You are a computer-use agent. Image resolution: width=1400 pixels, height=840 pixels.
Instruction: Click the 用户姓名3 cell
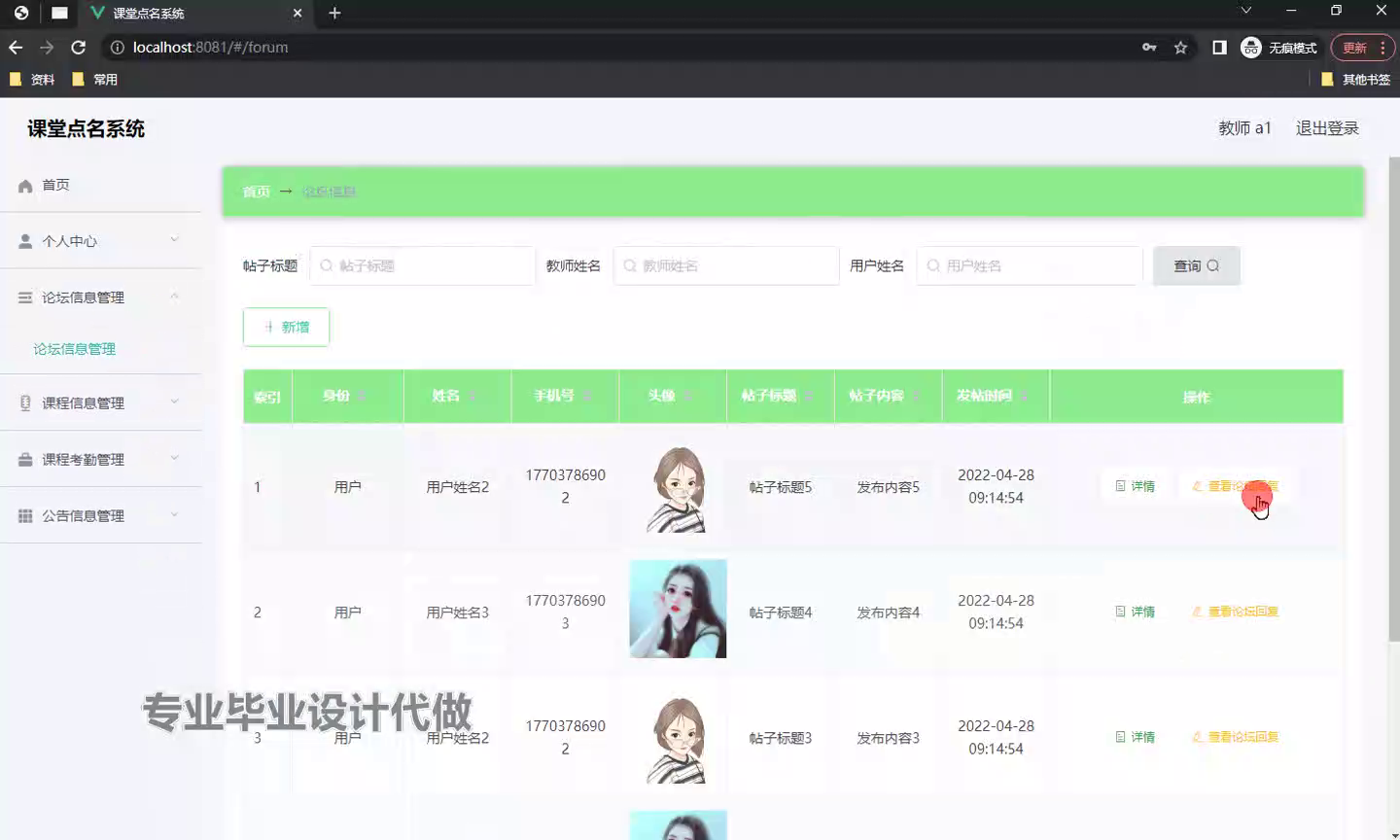457,612
